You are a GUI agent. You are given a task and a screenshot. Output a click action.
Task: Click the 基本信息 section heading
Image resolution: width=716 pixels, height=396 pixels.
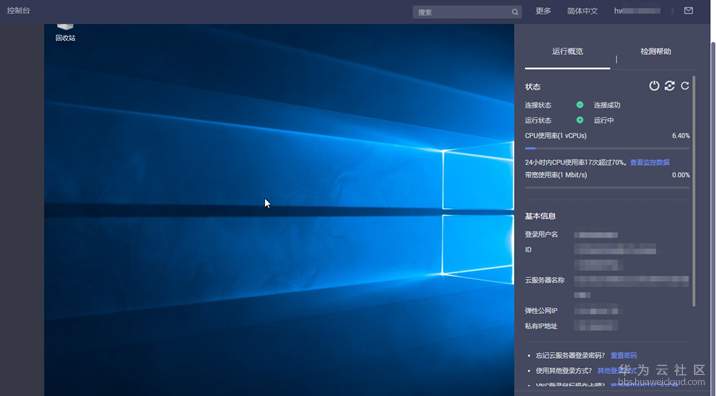540,216
